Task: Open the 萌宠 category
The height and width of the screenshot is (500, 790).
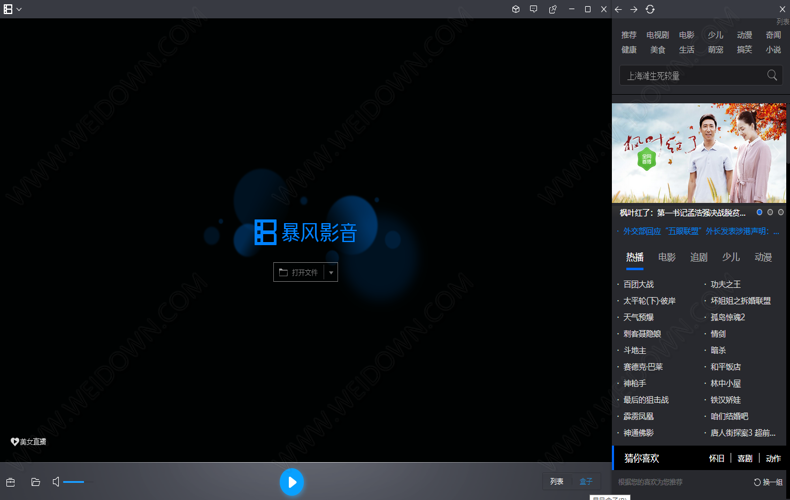Action: (x=715, y=49)
